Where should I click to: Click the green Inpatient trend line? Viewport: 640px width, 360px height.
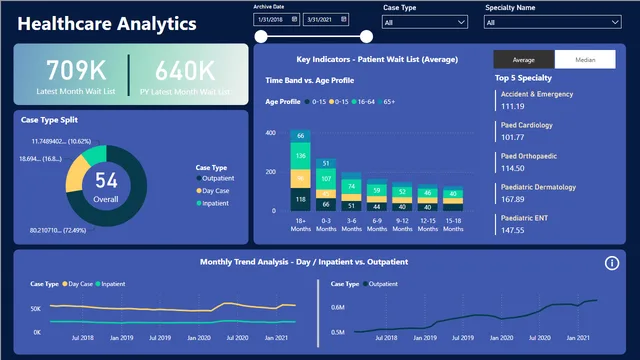pos(173,322)
